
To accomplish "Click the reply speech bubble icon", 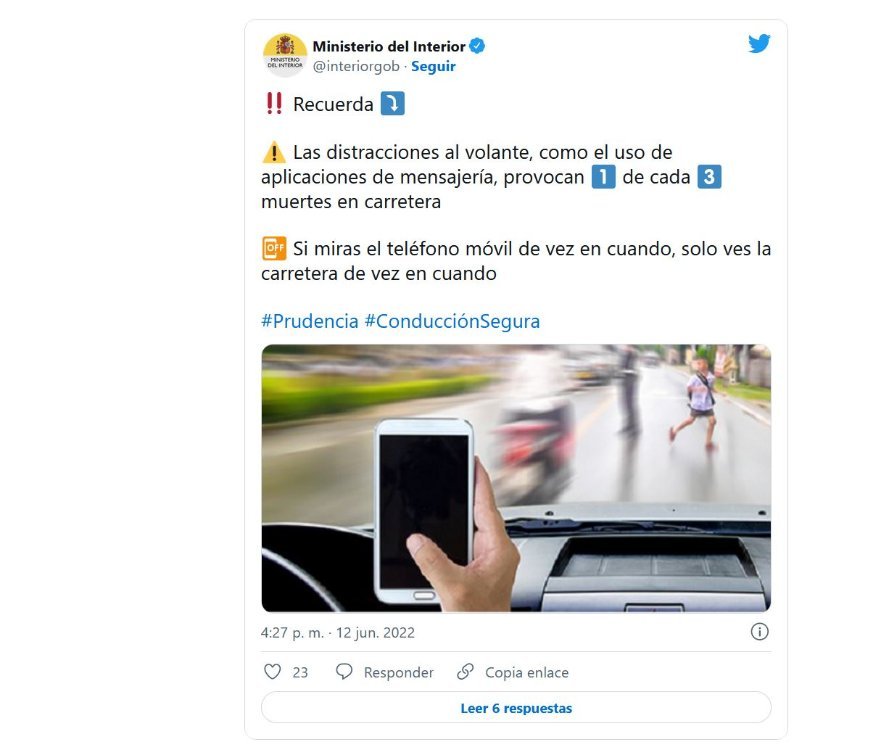I will point(344,672).
